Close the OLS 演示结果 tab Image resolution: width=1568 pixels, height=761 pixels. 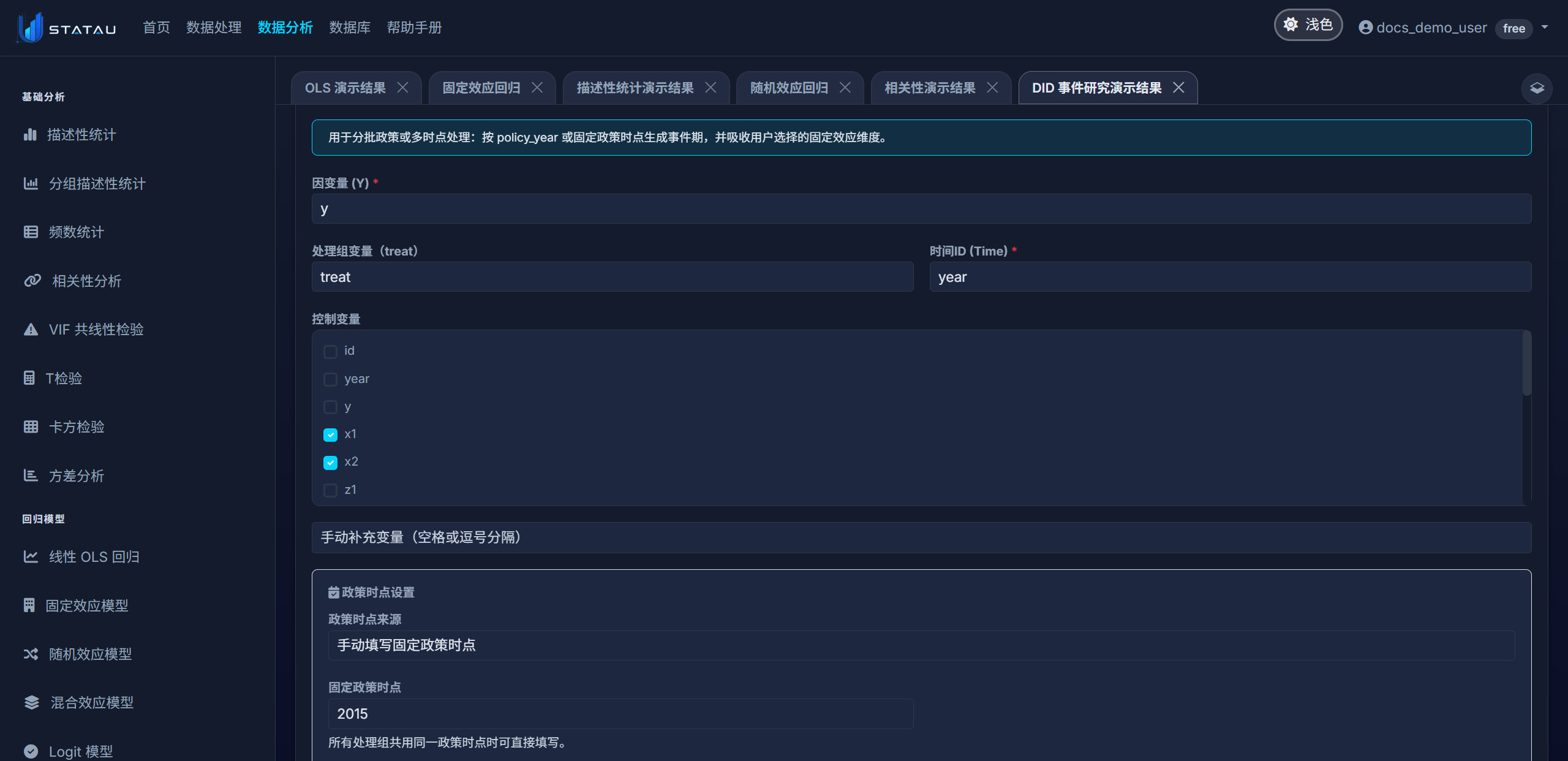pyautogui.click(x=402, y=88)
